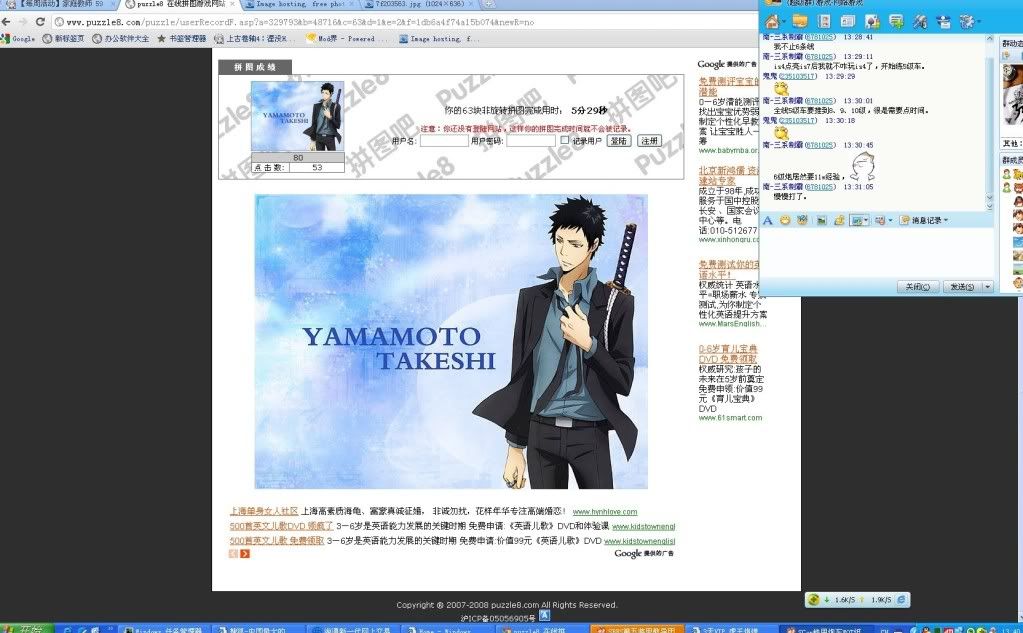Open a new browser tab

[489, 4]
